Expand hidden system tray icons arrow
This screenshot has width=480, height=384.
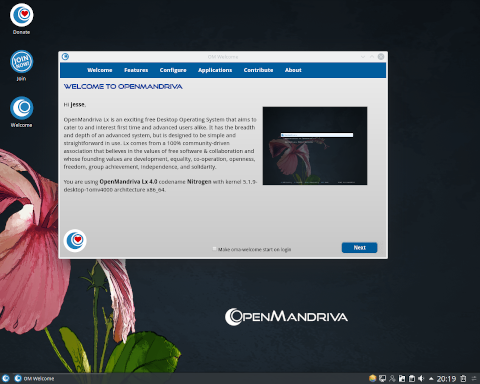[x=431, y=379]
